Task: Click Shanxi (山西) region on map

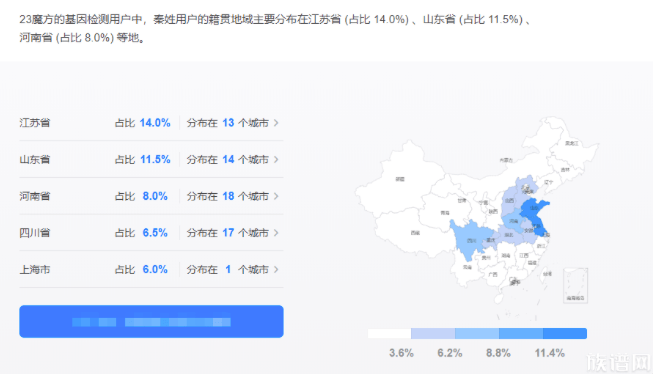Action: click(x=509, y=200)
